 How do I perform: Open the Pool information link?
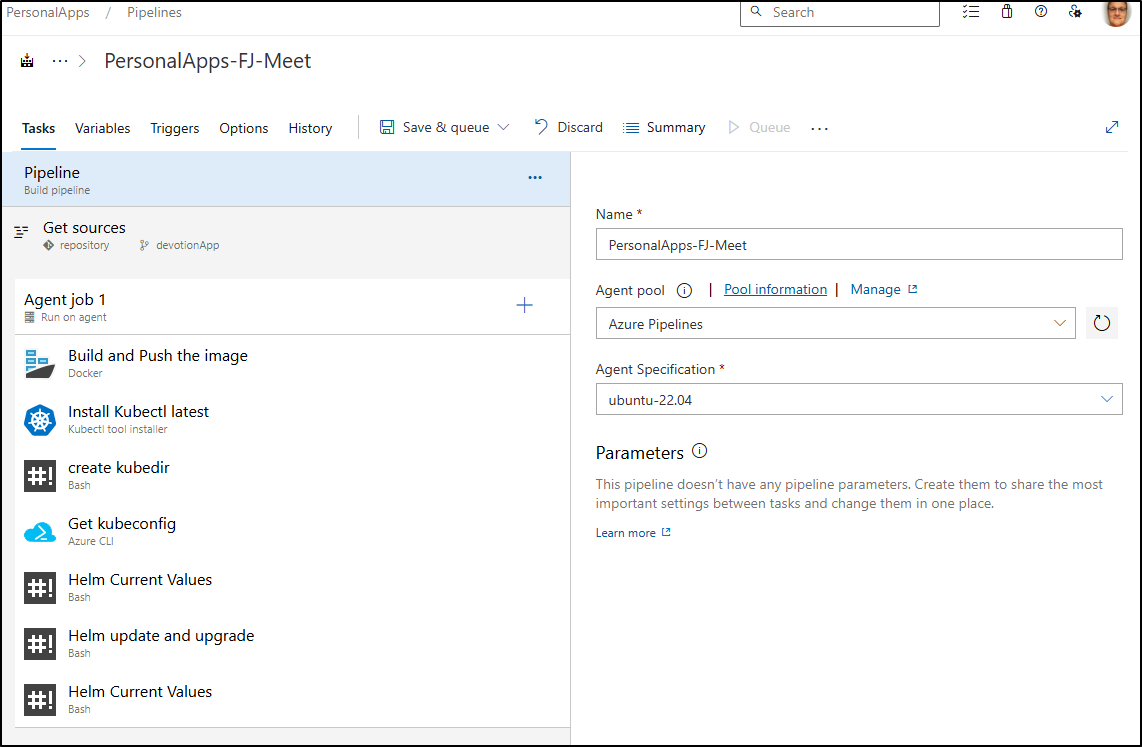pos(776,290)
